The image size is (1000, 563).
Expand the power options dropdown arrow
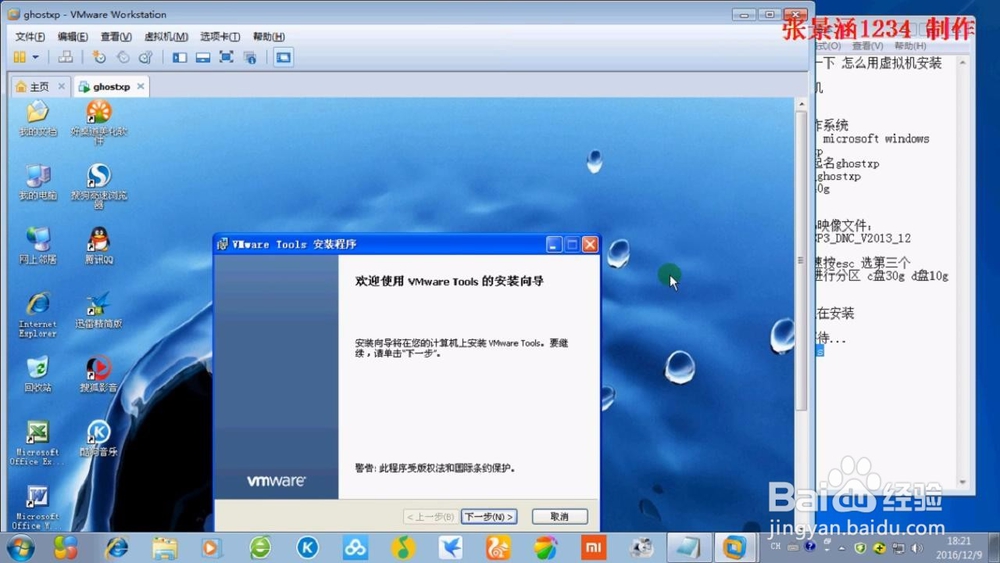[36, 57]
